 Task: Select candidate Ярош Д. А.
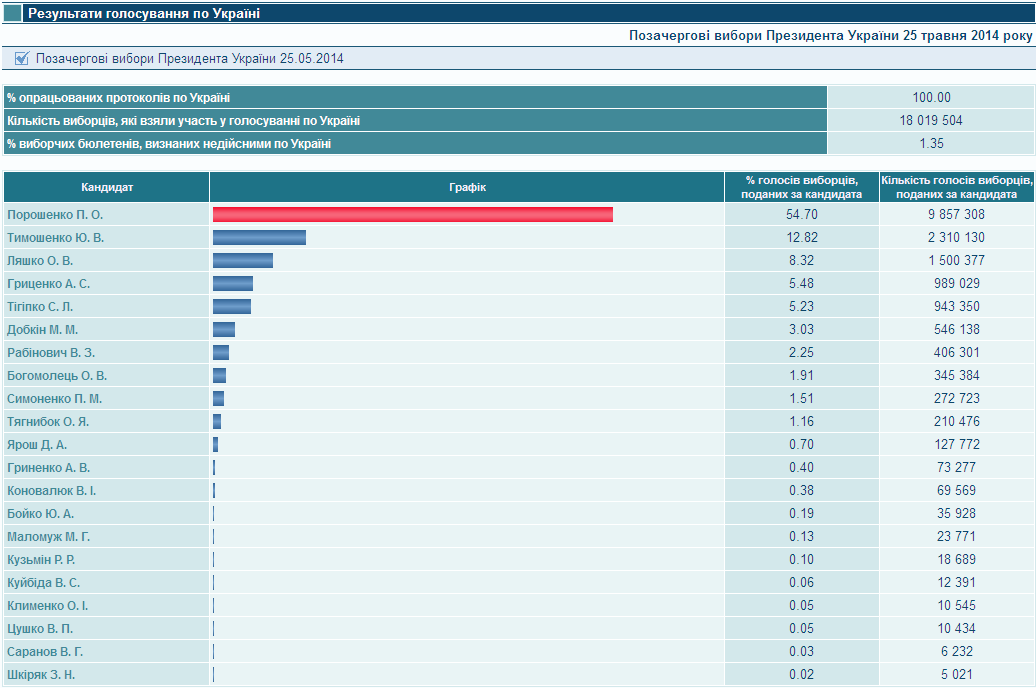coord(37,445)
